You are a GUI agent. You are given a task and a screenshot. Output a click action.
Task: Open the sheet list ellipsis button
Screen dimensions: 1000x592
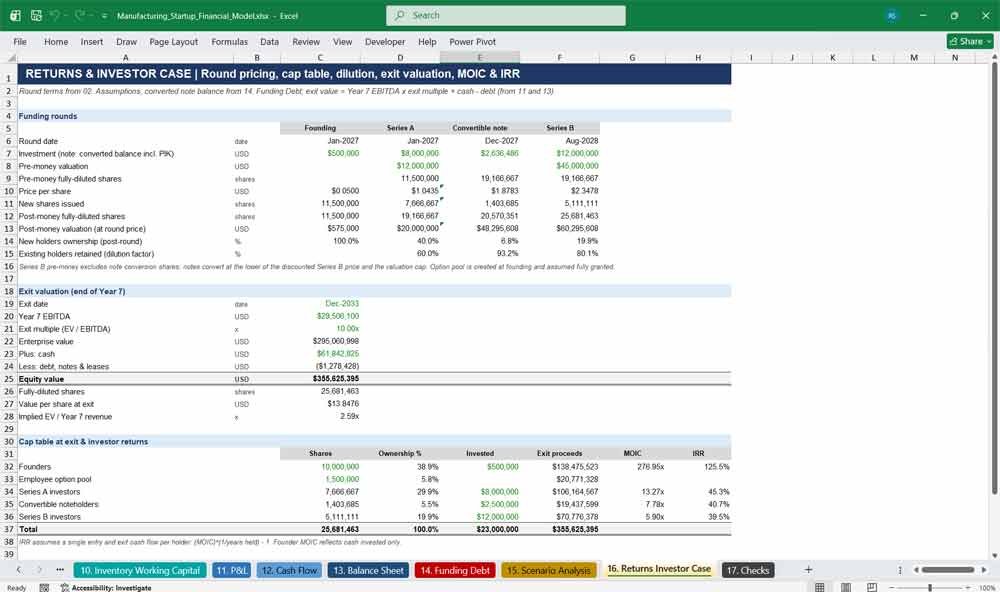point(60,570)
